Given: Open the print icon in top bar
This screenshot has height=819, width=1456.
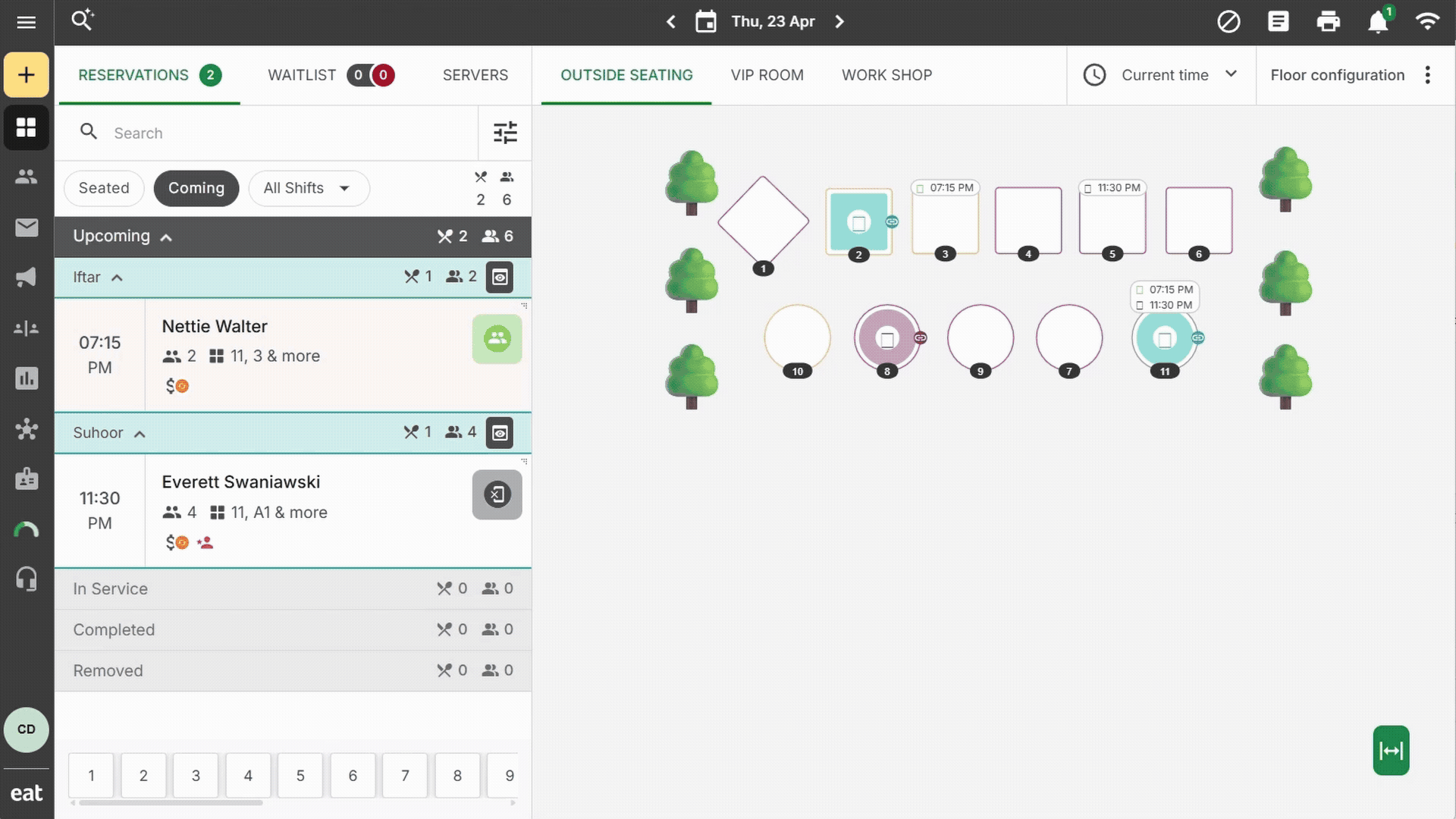Looking at the screenshot, I should [1328, 21].
